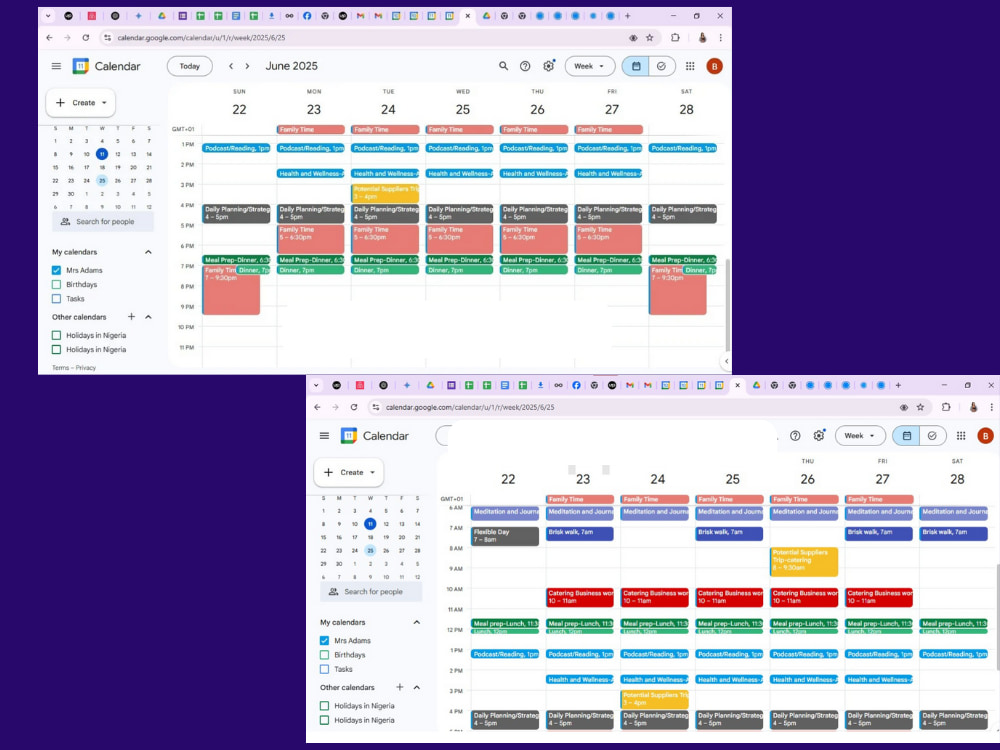
Task: Toggle Birthdays checkbox in bottom window
Action: (x=325, y=655)
